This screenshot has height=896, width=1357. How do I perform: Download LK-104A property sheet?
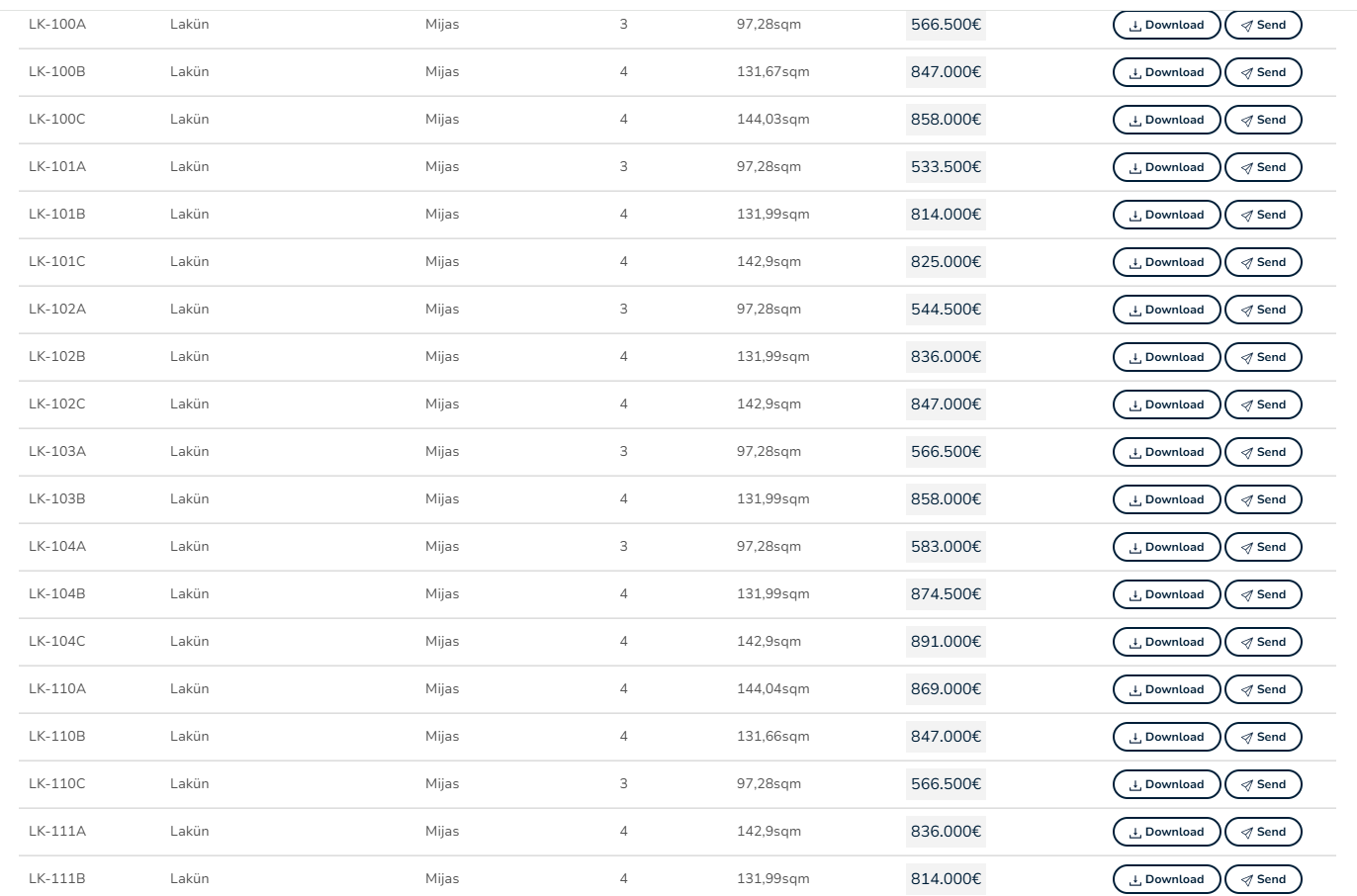(x=1166, y=547)
